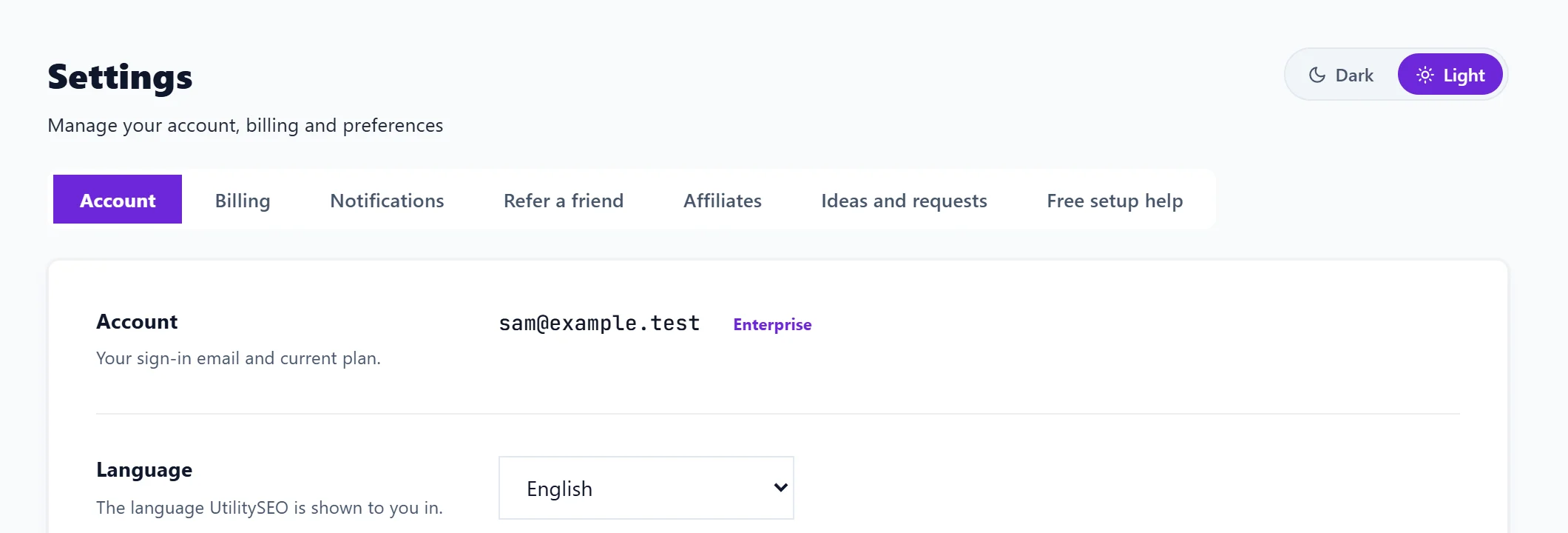Click the sam@example.test email address

(x=599, y=324)
